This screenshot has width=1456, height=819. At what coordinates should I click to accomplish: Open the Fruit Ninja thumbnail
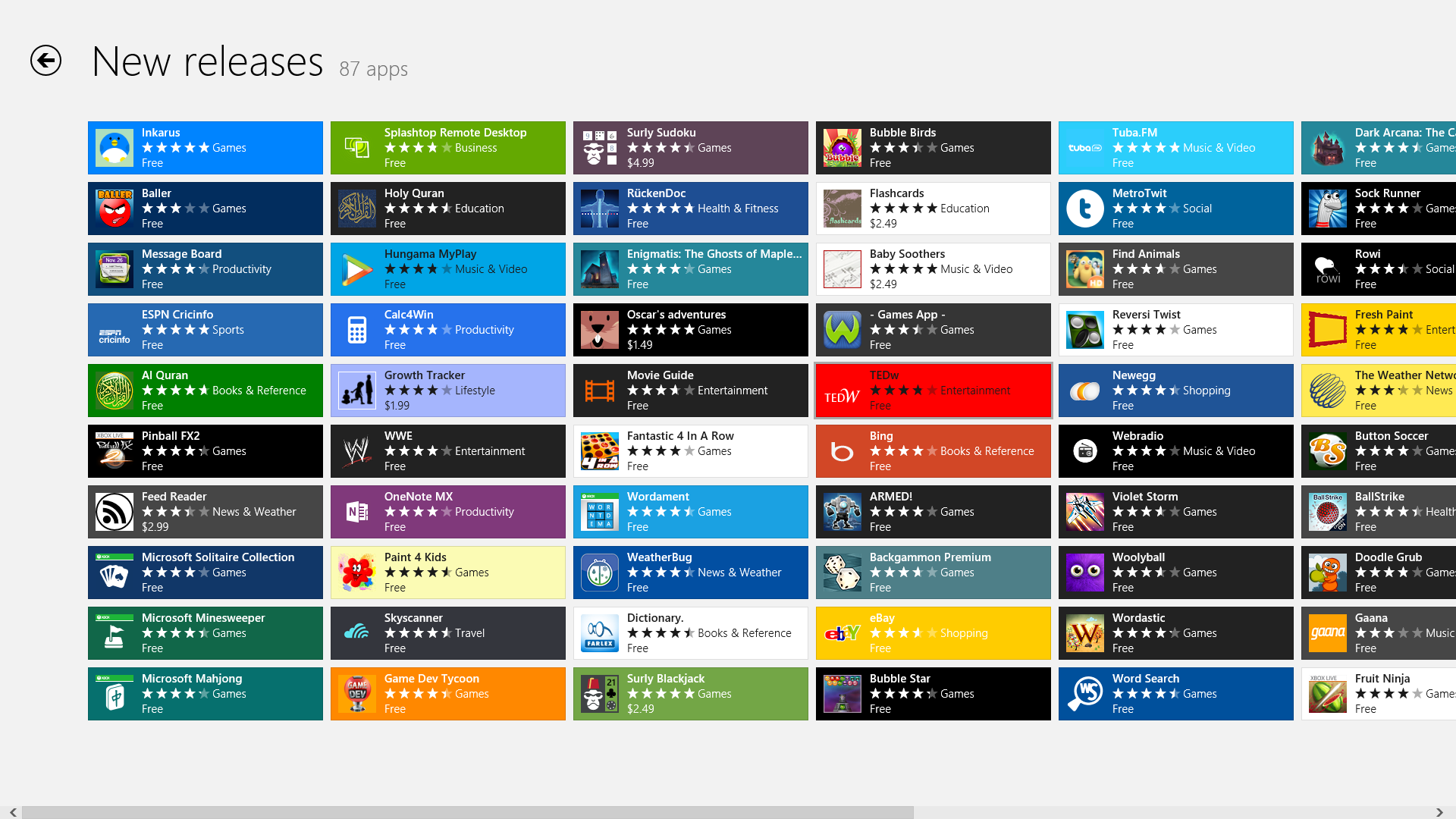tap(1328, 694)
